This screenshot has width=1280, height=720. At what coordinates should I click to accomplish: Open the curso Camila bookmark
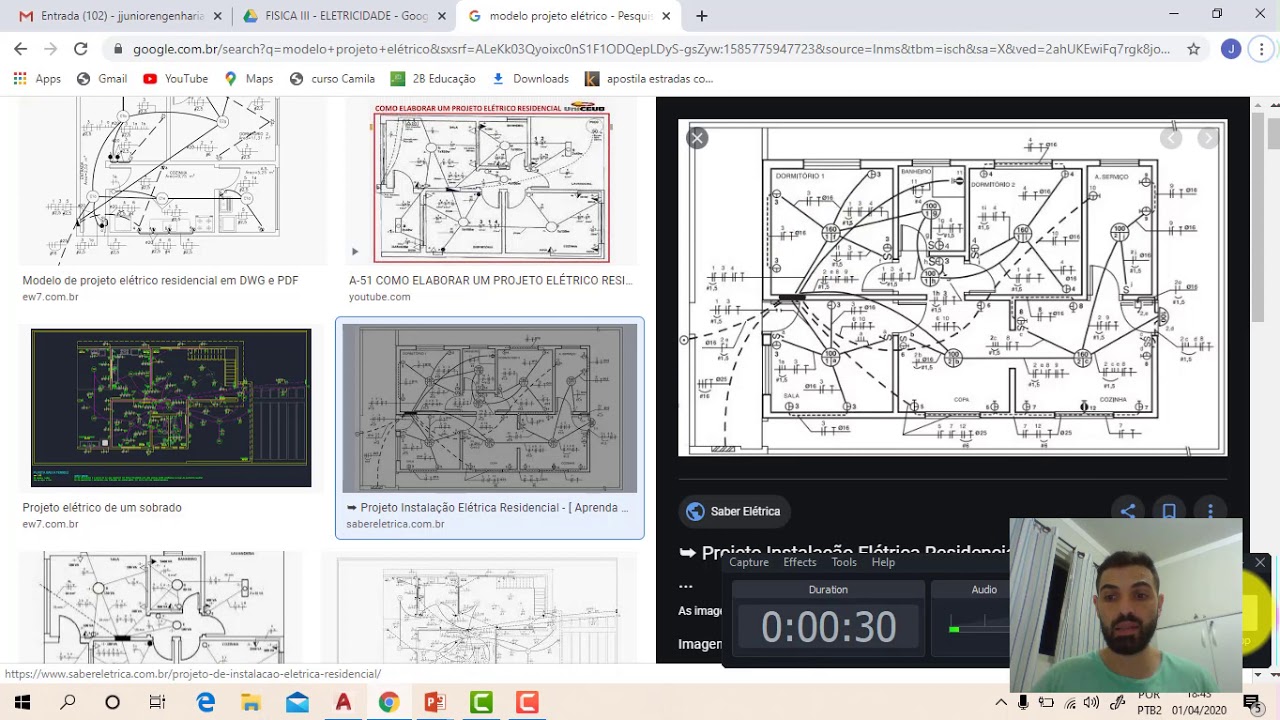click(331, 79)
